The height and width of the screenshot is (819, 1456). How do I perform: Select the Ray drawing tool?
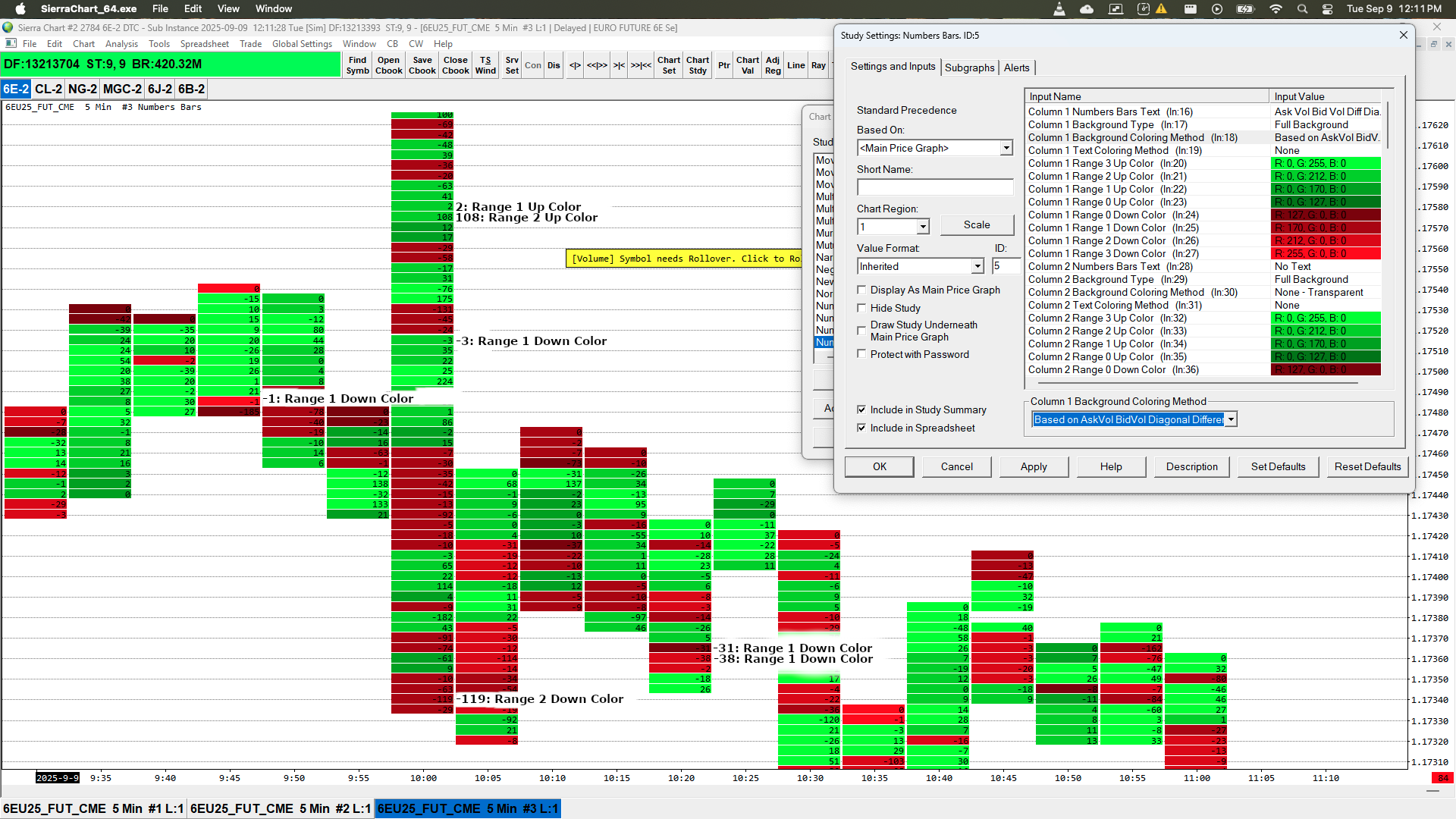pyautogui.click(x=818, y=65)
